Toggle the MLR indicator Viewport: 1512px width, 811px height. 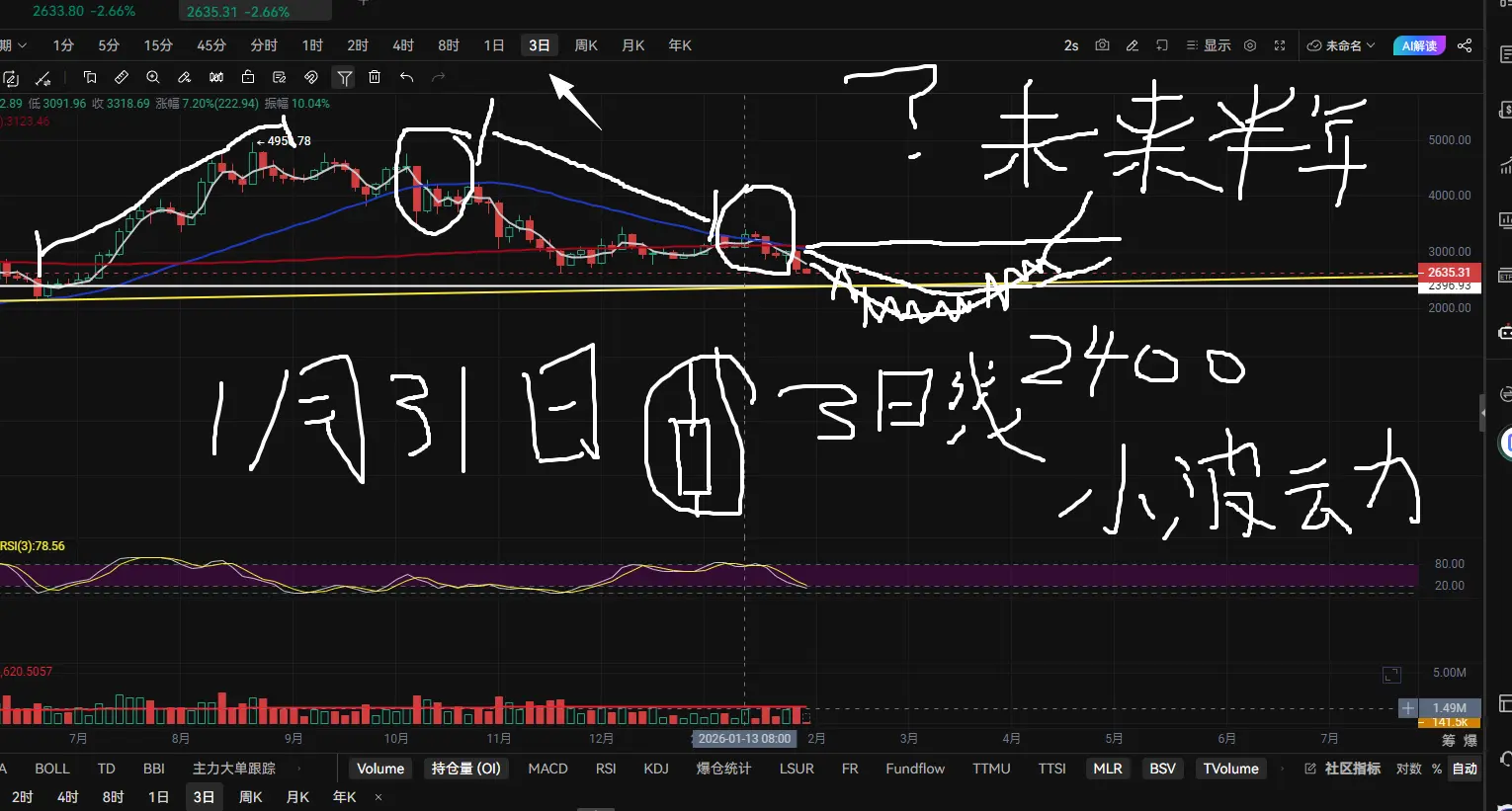(x=1108, y=769)
